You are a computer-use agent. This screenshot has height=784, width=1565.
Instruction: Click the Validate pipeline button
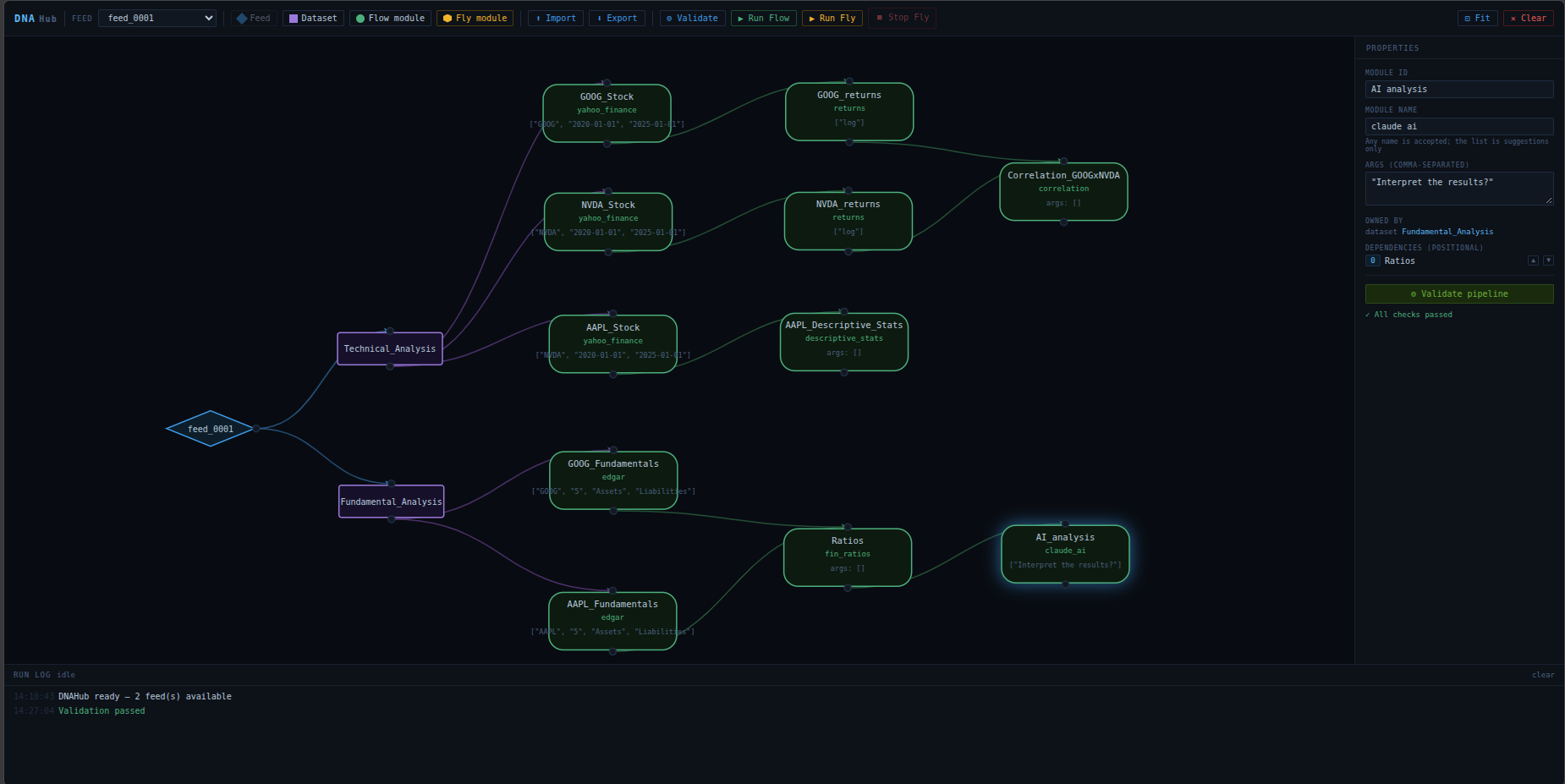click(1459, 293)
